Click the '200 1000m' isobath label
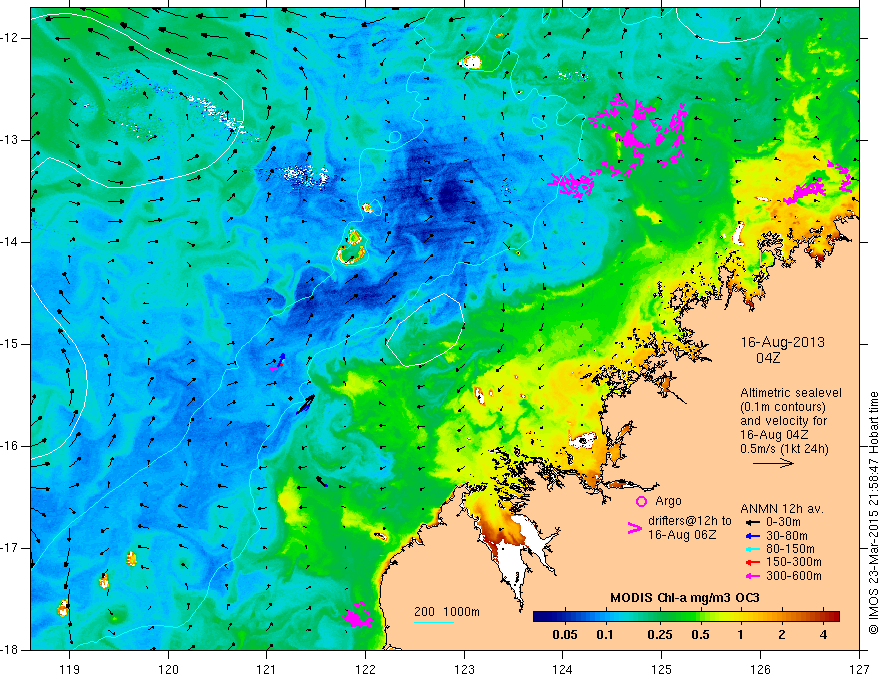The width and height of the screenshot is (880, 680). [x=447, y=612]
